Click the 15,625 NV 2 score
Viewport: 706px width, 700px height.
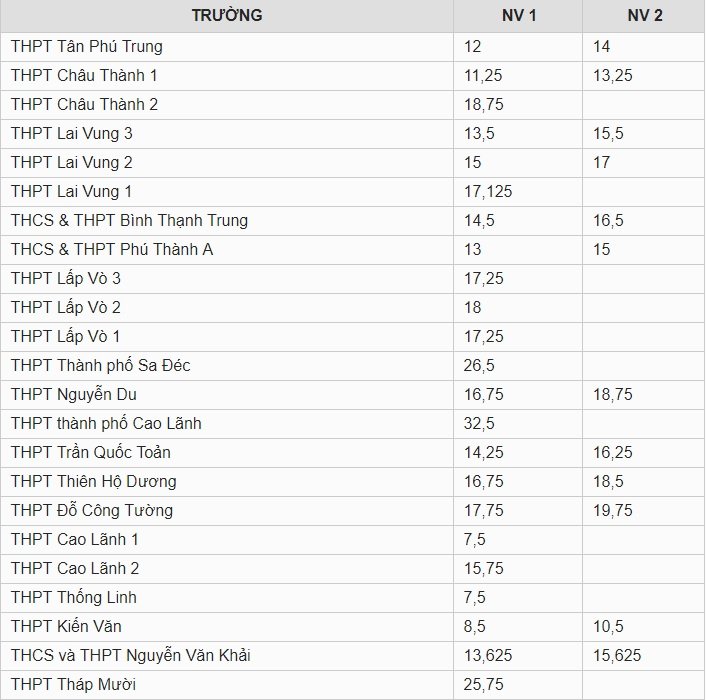pos(617,655)
